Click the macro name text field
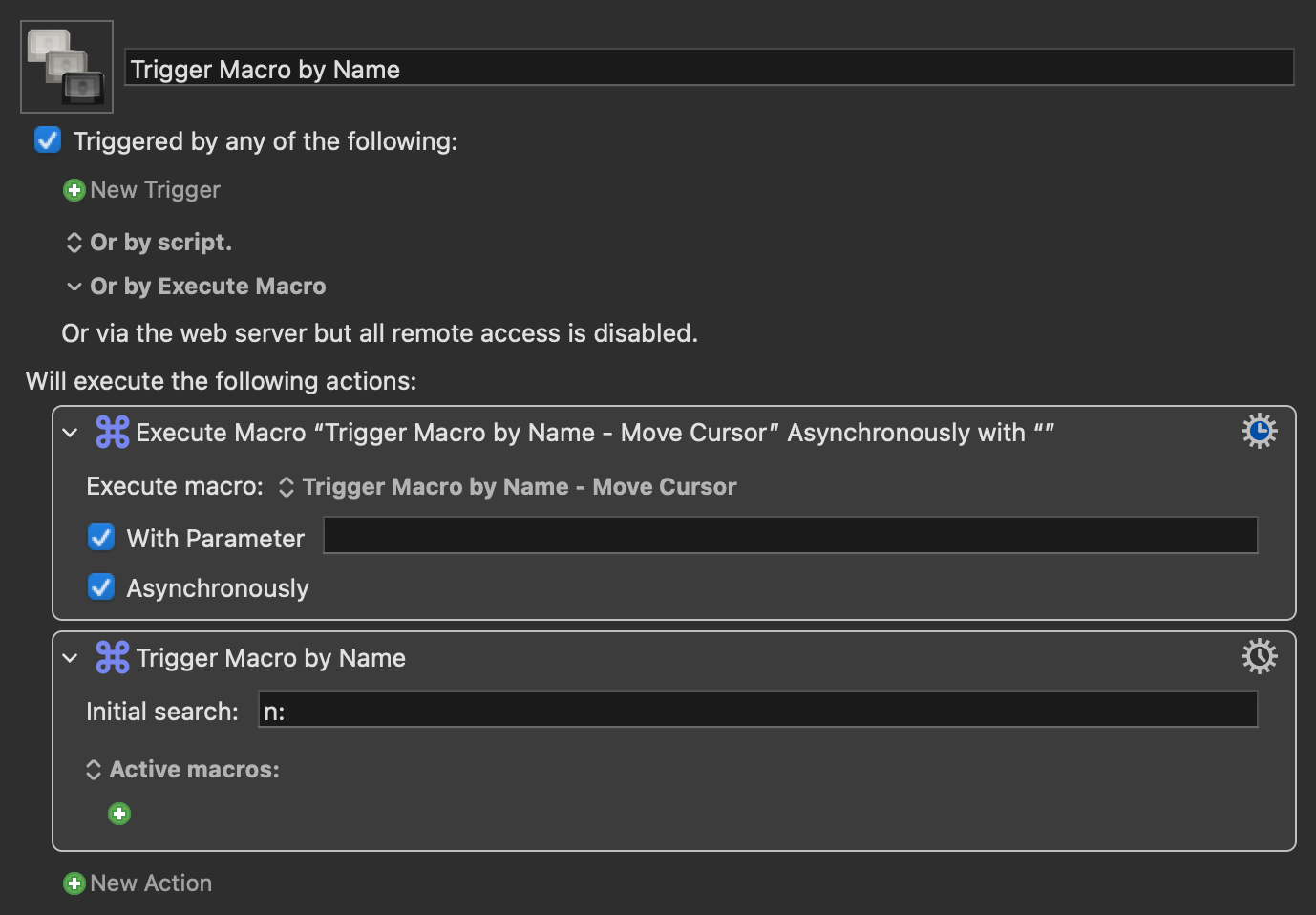The image size is (1316, 915). coord(709,69)
